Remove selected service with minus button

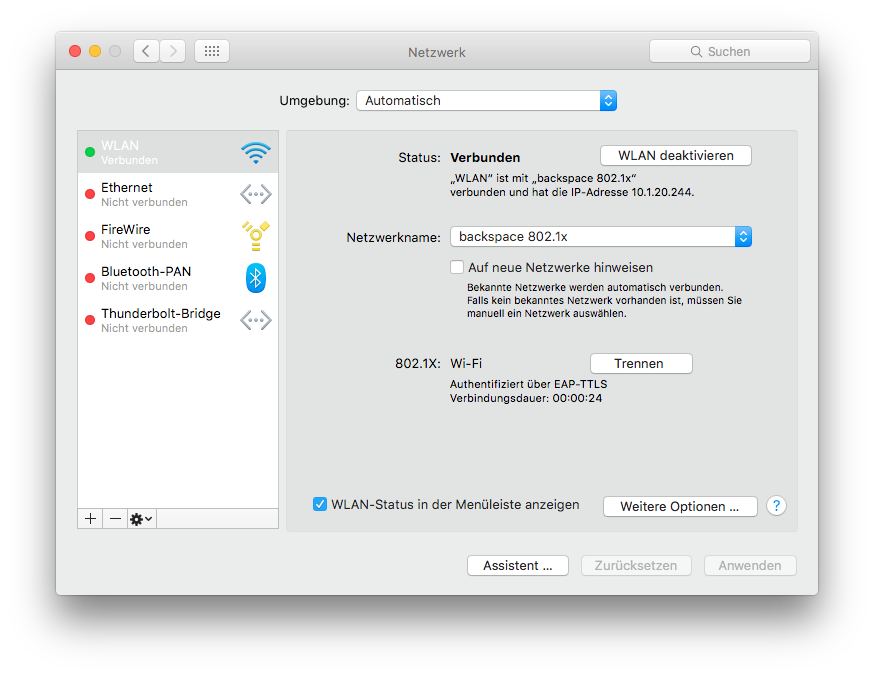[x=115, y=519]
